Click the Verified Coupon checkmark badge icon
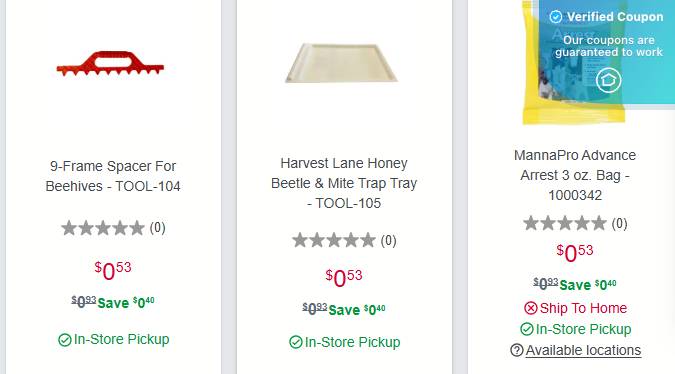 [556, 17]
